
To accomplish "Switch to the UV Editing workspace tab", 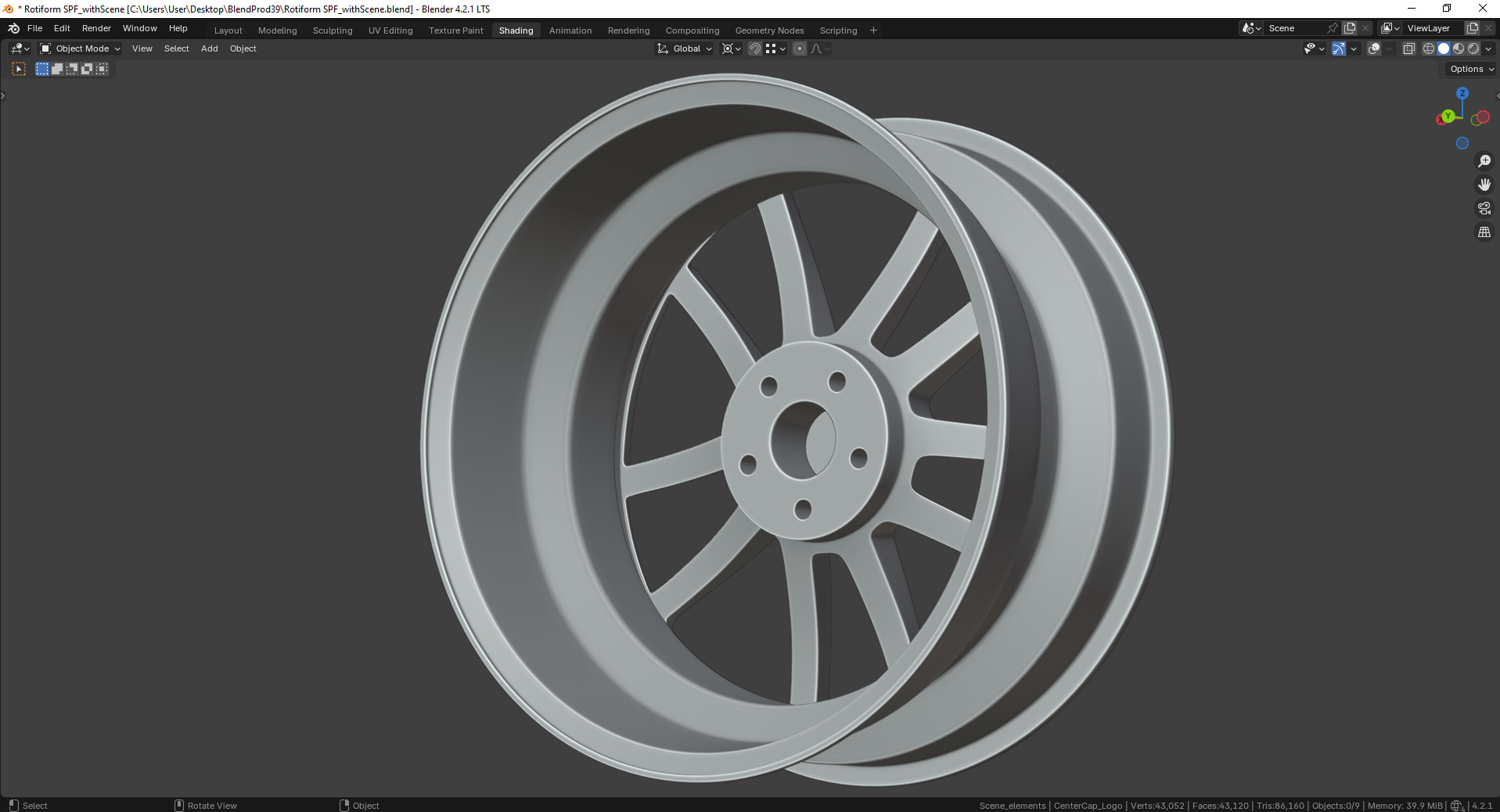I will 390,31.
